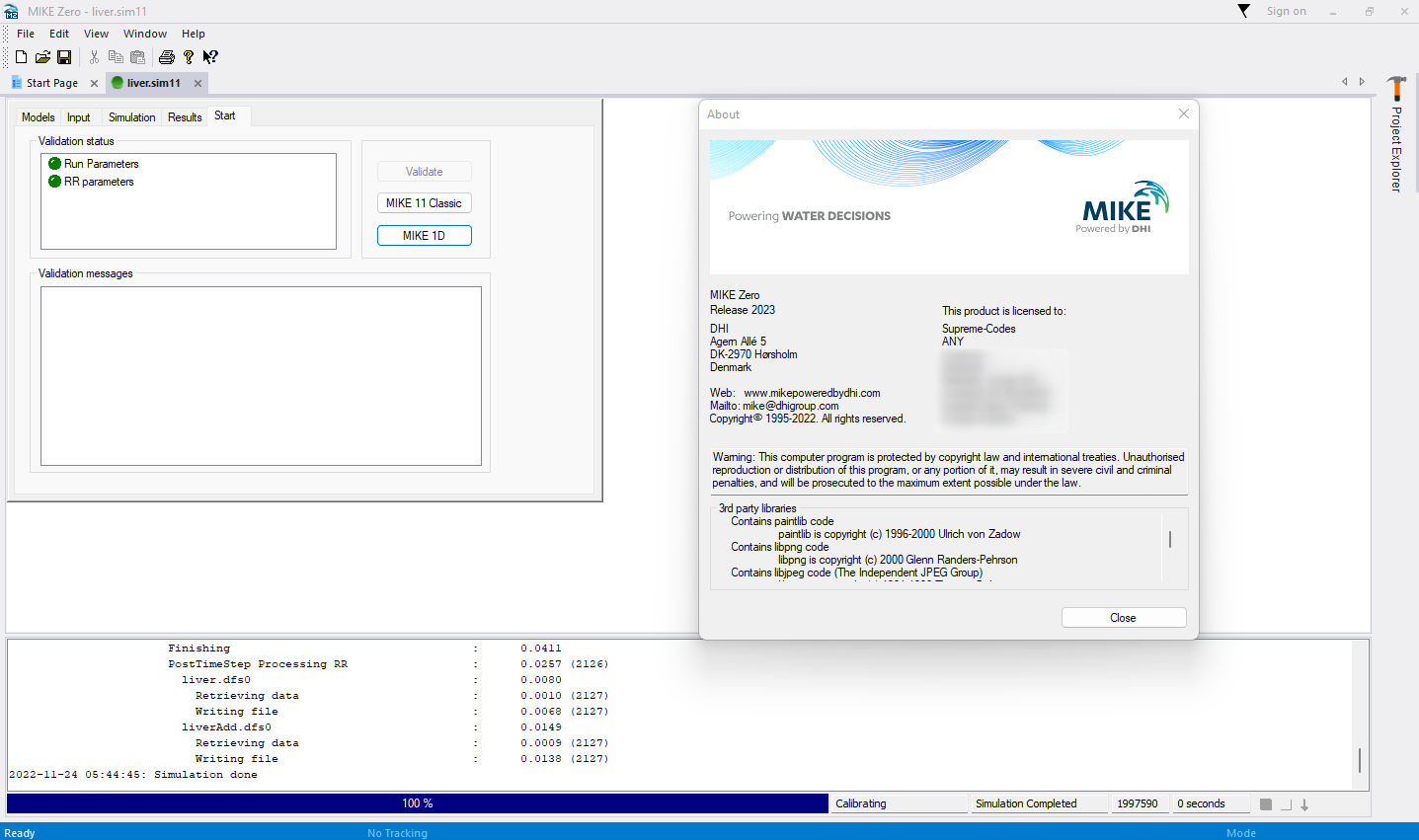The width and height of the screenshot is (1419, 840).
Task: Click the 100% simulation progress bar
Action: pos(417,803)
